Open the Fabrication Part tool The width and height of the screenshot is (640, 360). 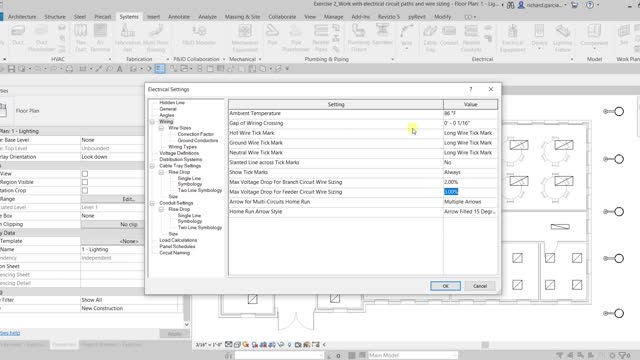tap(127, 38)
